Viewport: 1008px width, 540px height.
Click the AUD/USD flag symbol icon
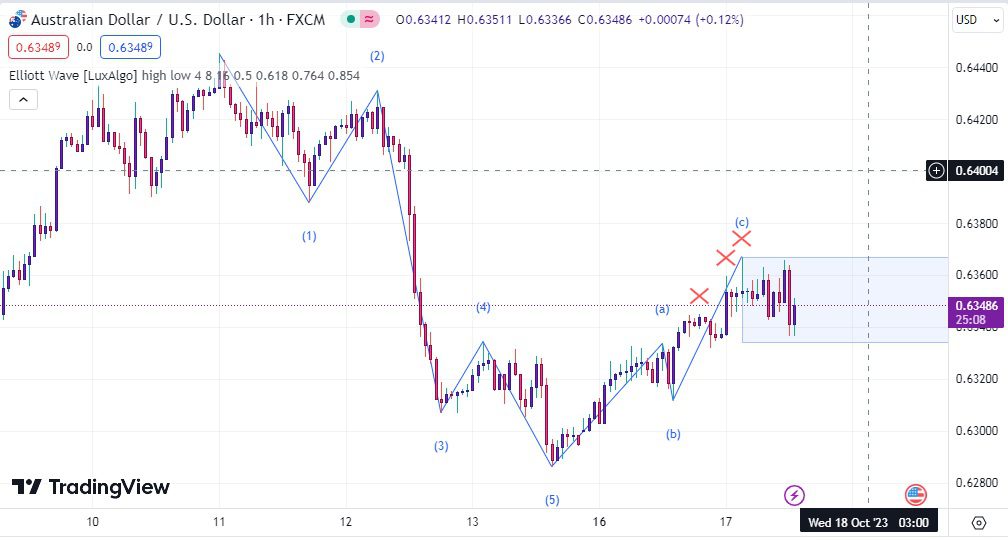tap(18, 19)
